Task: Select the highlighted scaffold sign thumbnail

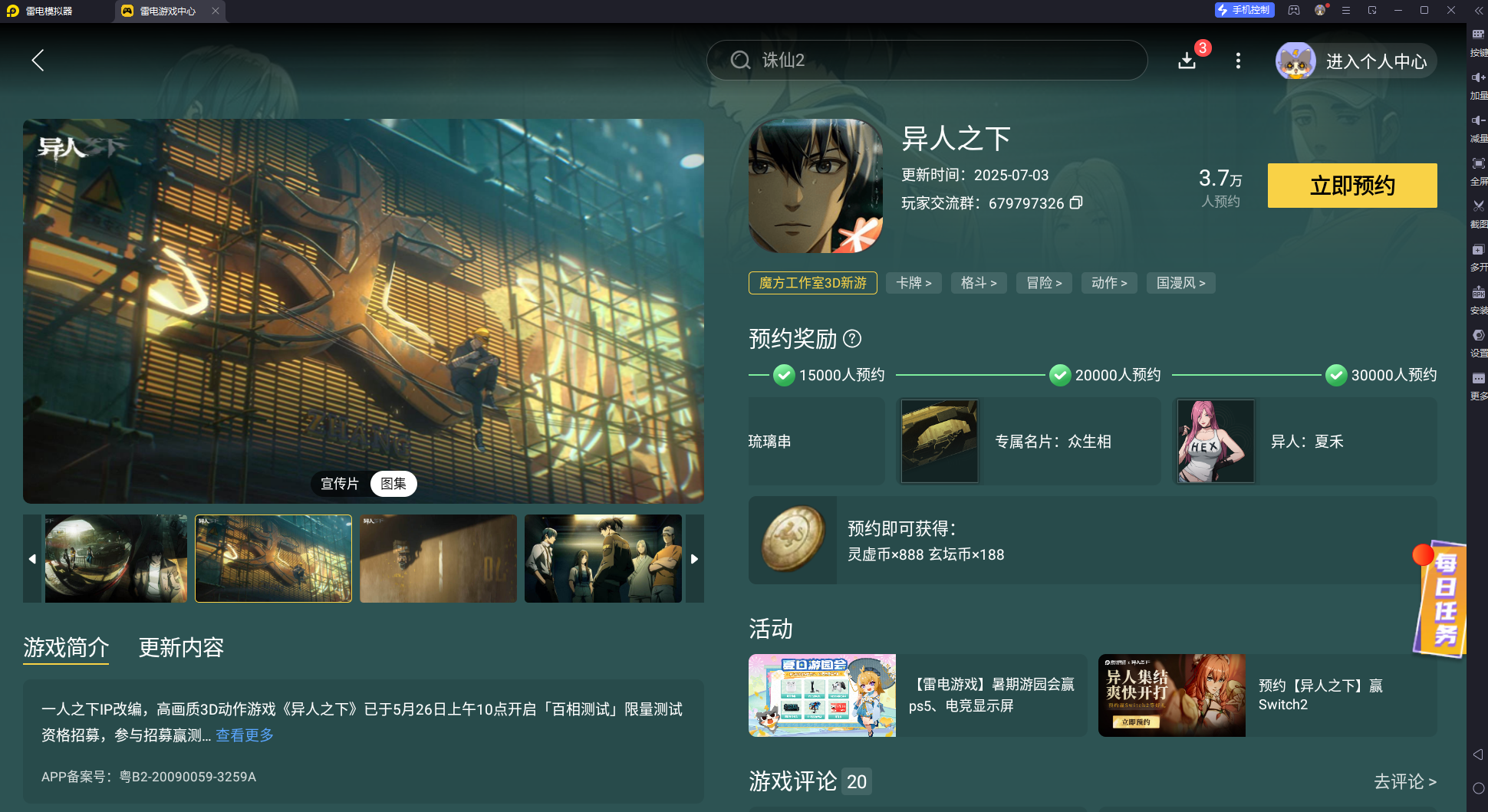Action: [x=273, y=558]
